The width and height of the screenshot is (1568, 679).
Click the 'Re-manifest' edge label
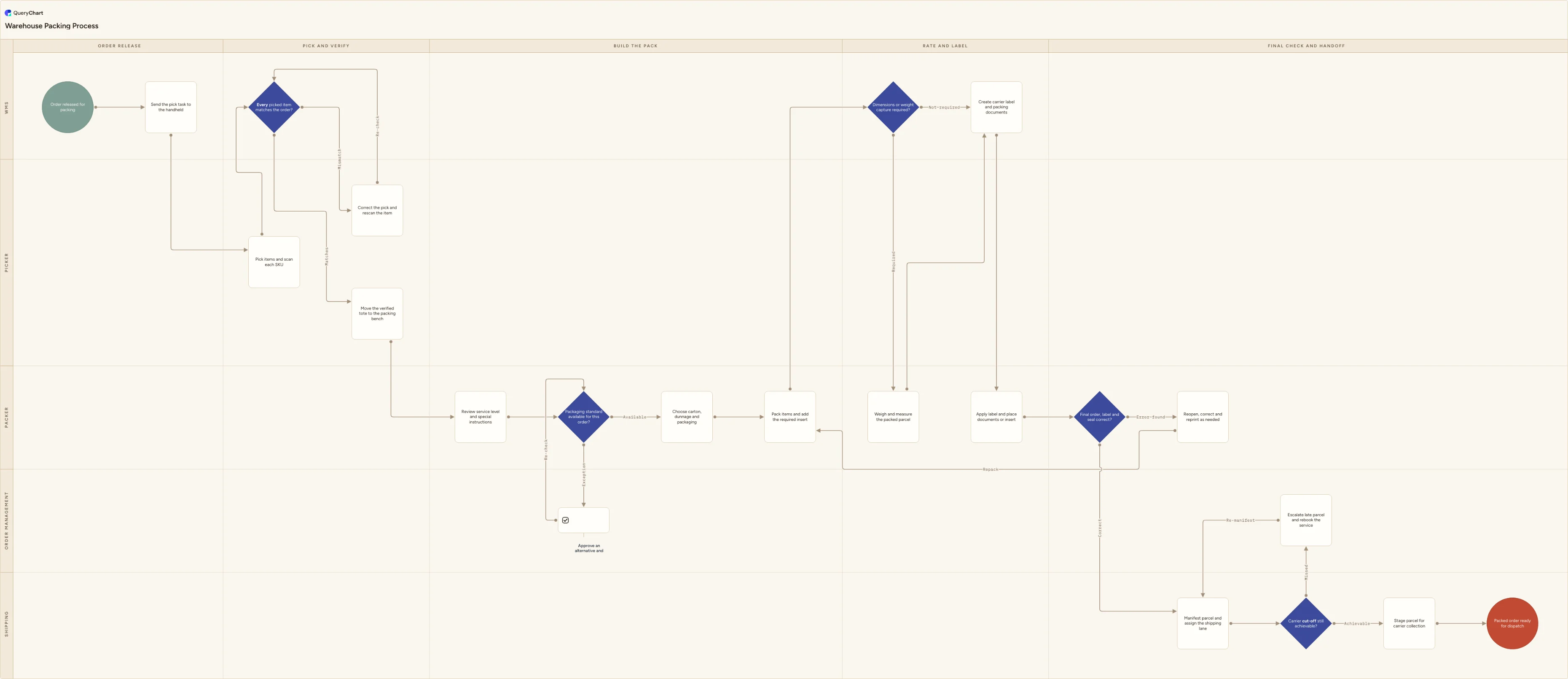(x=1240, y=521)
